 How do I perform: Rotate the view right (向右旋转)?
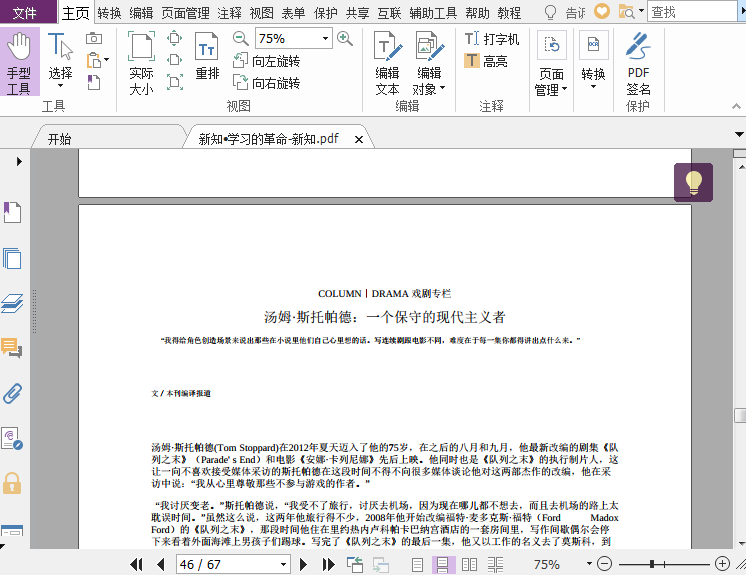[266, 83]
